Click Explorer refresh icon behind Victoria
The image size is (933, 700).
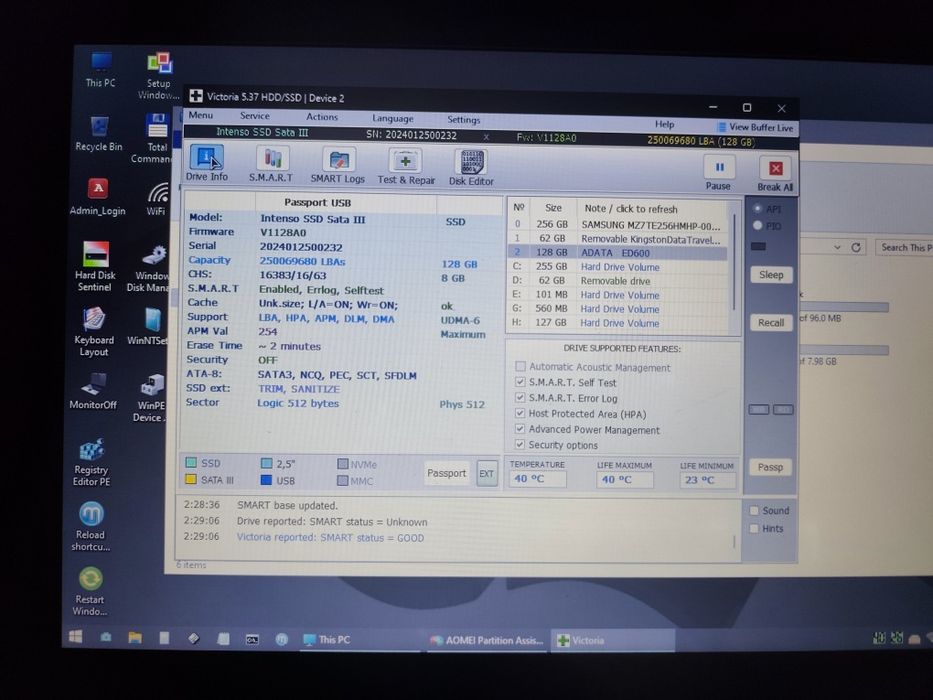click(x=856, y=247)
